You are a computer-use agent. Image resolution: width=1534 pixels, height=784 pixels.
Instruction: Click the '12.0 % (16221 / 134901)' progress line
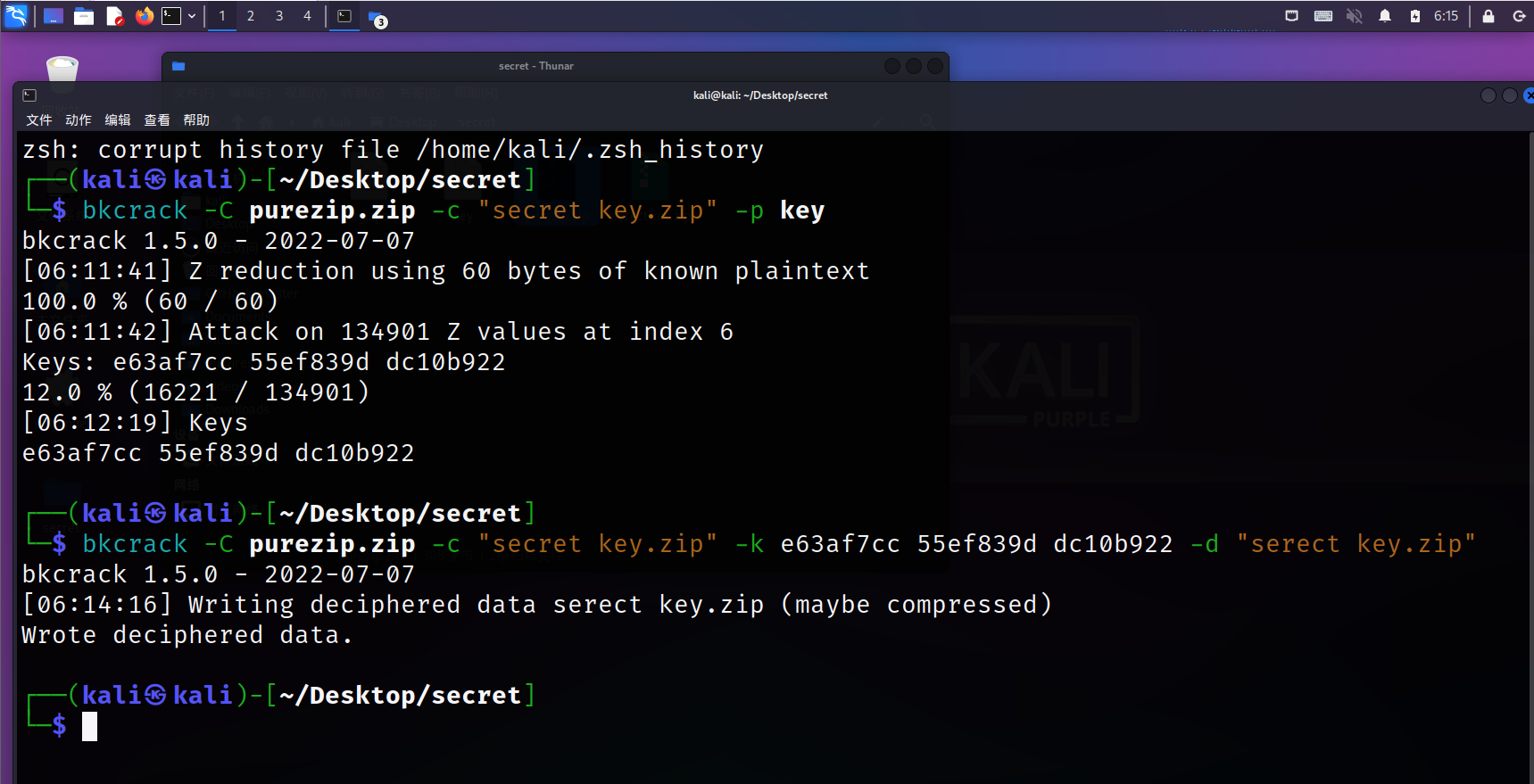pyautogui.click(x=195, y=392)
